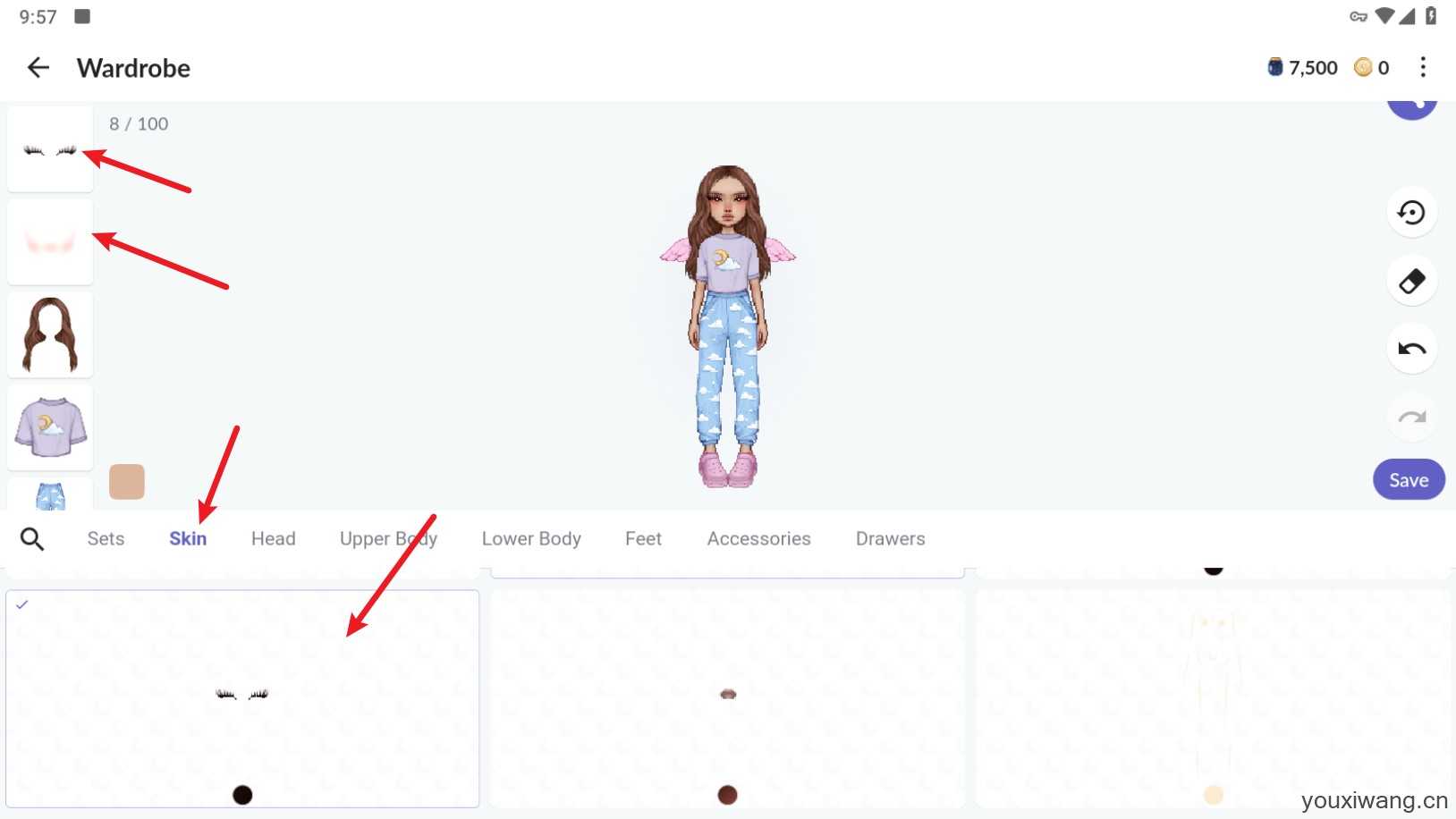This screenshot has width=1456, height=819.
Task: Select the brown lips item card
Action: click(727, 699)
